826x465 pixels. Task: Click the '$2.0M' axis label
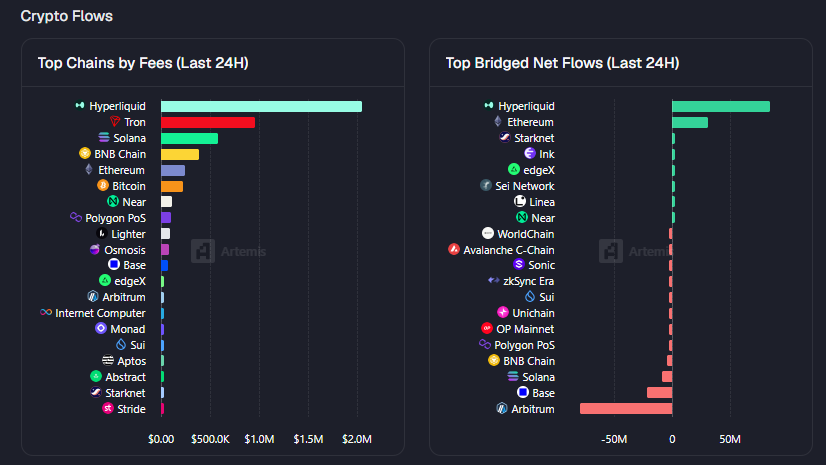click(x=357, y=439)
